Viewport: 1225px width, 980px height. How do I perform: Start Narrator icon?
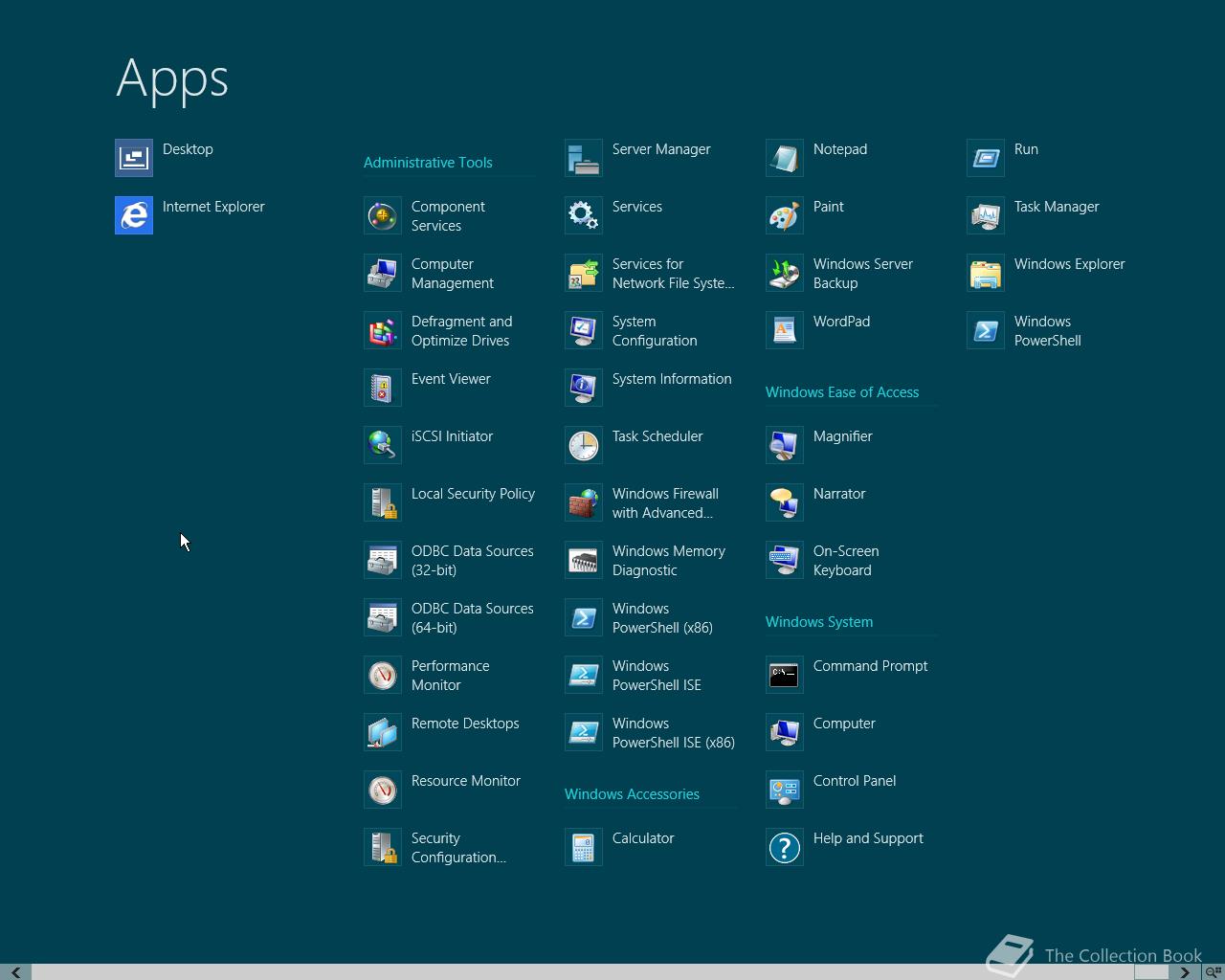tap(785, 502)
